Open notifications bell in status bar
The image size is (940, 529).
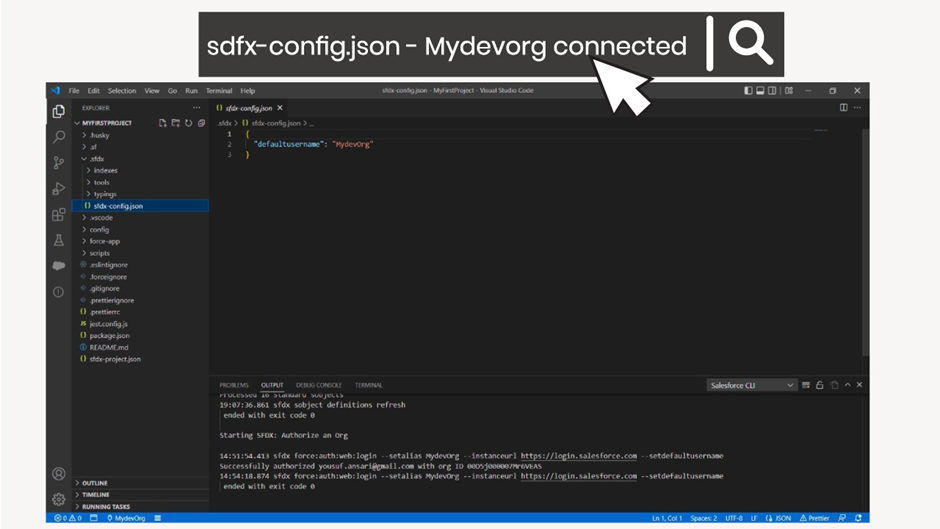[858, 518]
